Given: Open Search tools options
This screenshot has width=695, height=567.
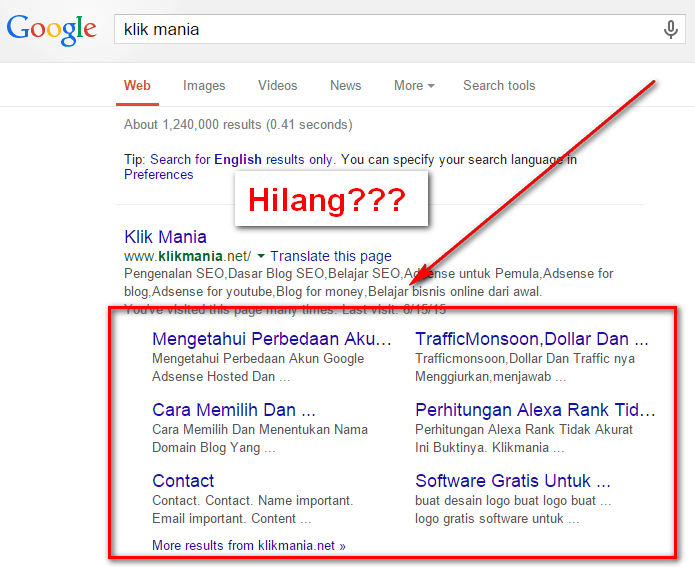Looking at the screenshot, I should (x=499, y=86).
